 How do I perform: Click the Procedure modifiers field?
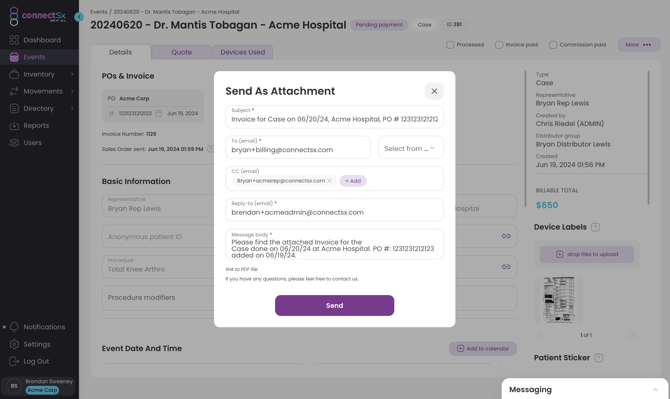coord(158,298)
